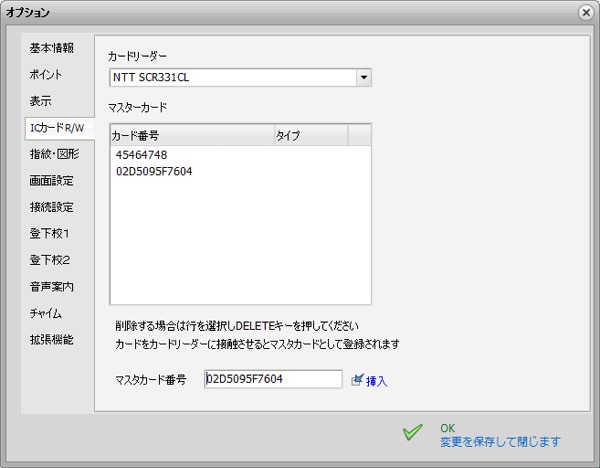
Task: Click the green OK checkmark icon
Action: coord(412,432)
